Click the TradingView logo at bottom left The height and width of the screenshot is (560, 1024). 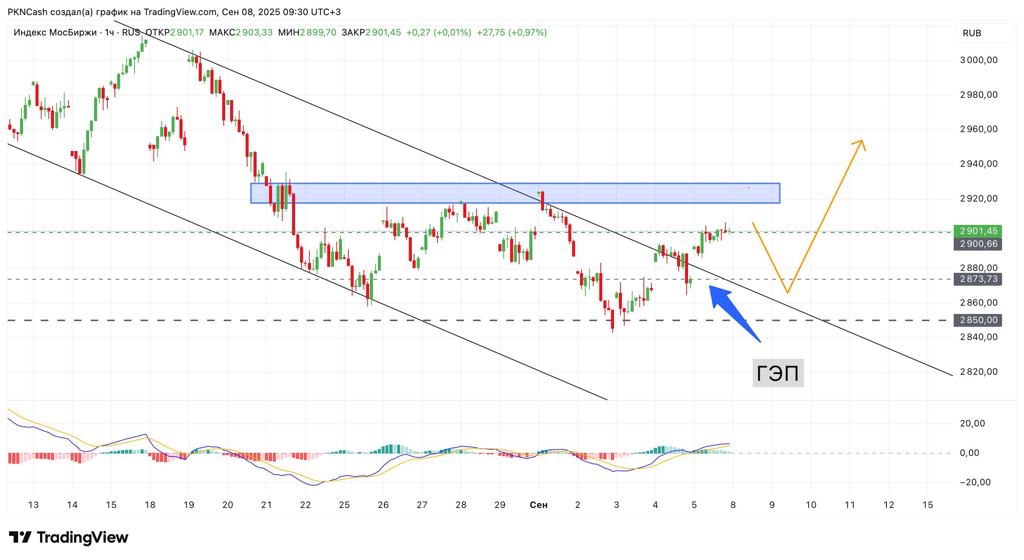(x=68, y=538)
